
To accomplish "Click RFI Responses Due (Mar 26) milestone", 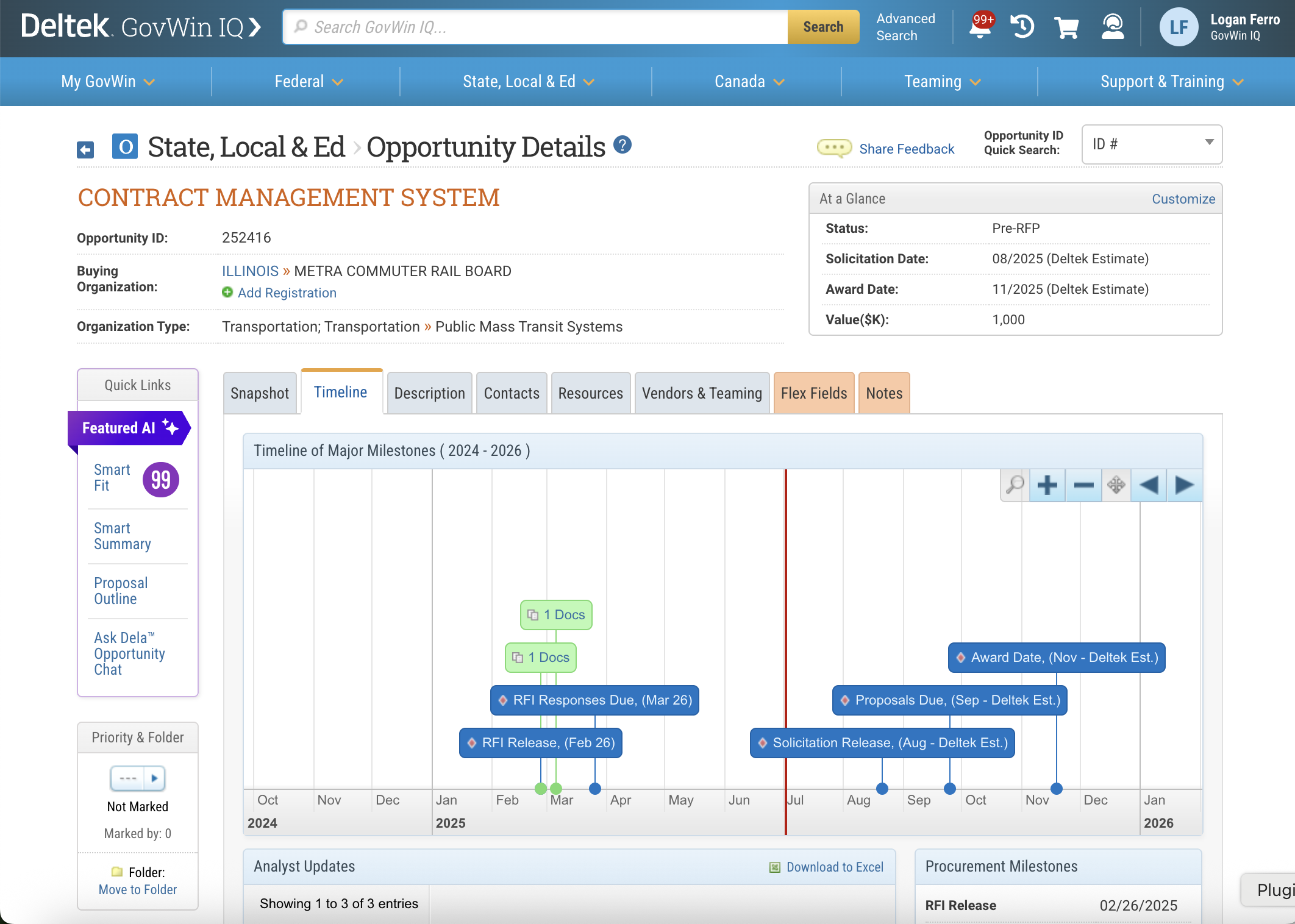I will click(595, 700).
